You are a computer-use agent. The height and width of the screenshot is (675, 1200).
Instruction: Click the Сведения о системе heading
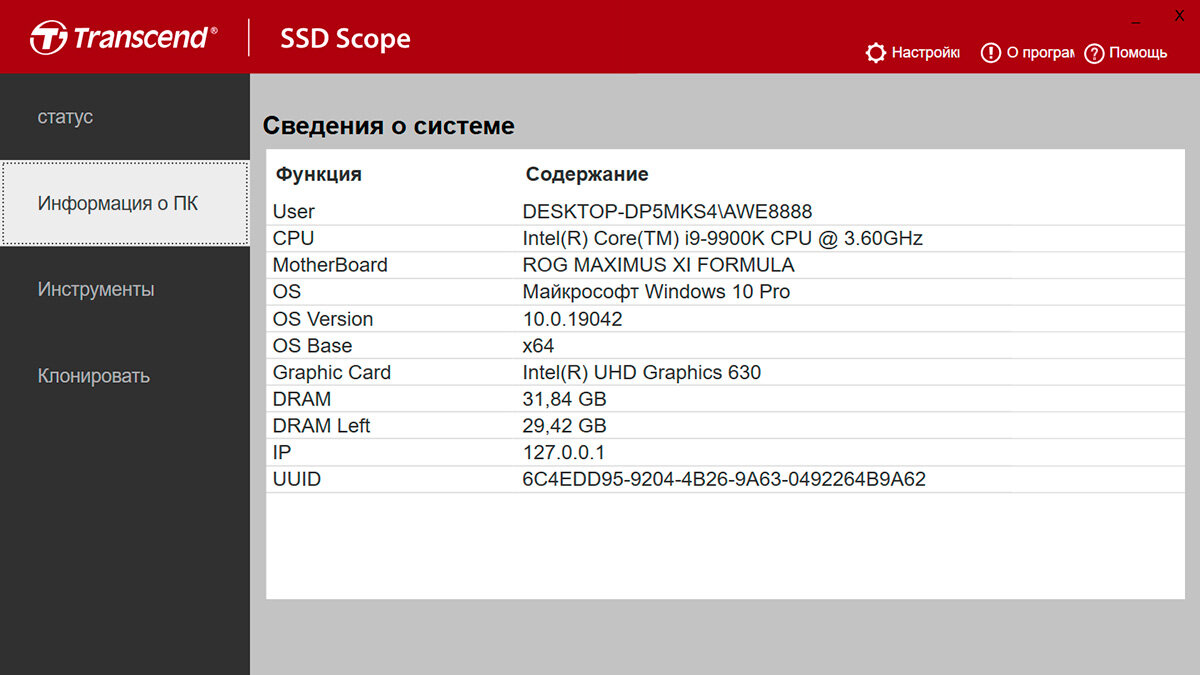(x=389, y=126)
